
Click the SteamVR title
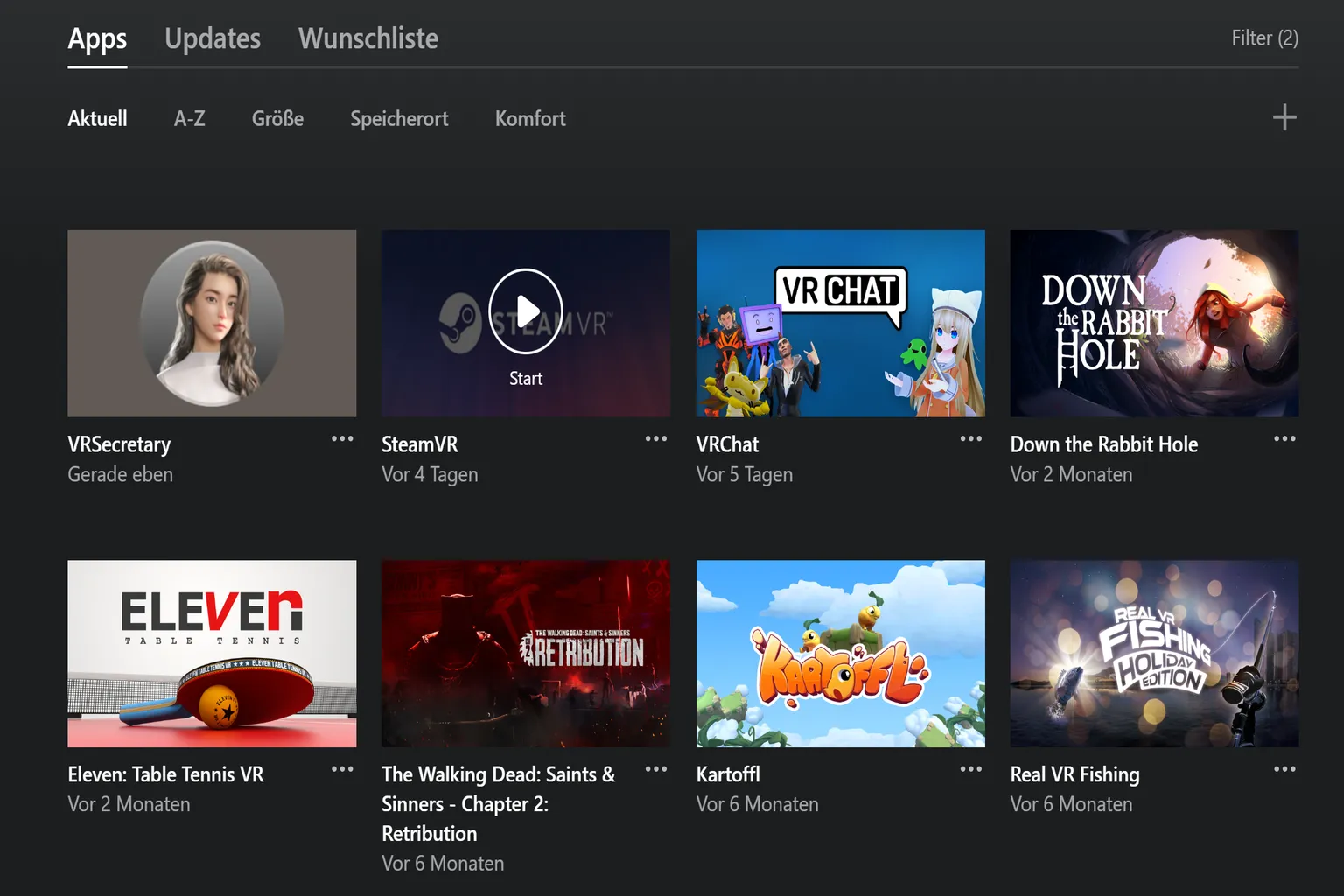tap(420, 444)
